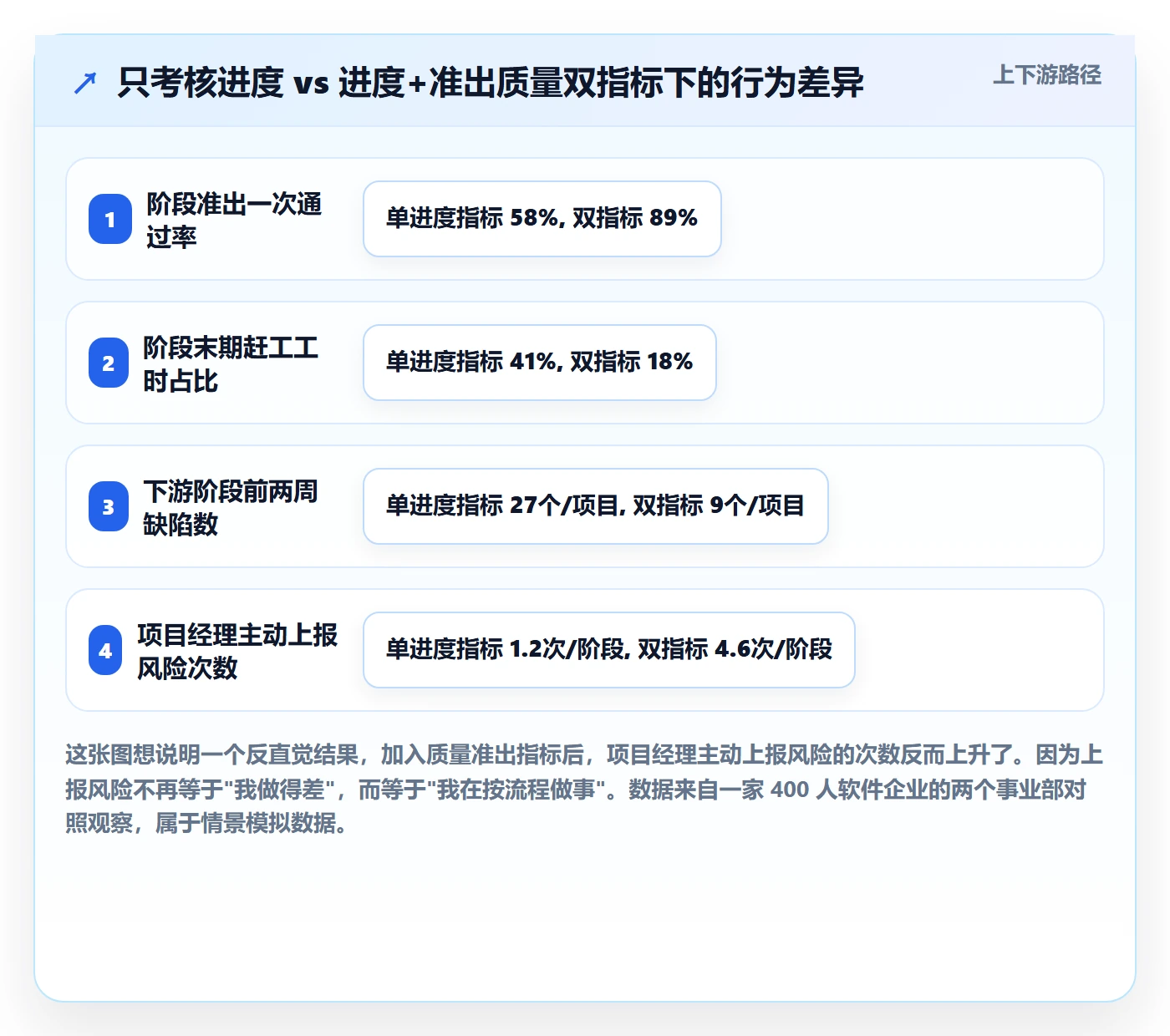Click value box 单进度指标 41%, 双指标 18%
This screenshot has height=1036, width=1170.
click(x=540, y=363)
